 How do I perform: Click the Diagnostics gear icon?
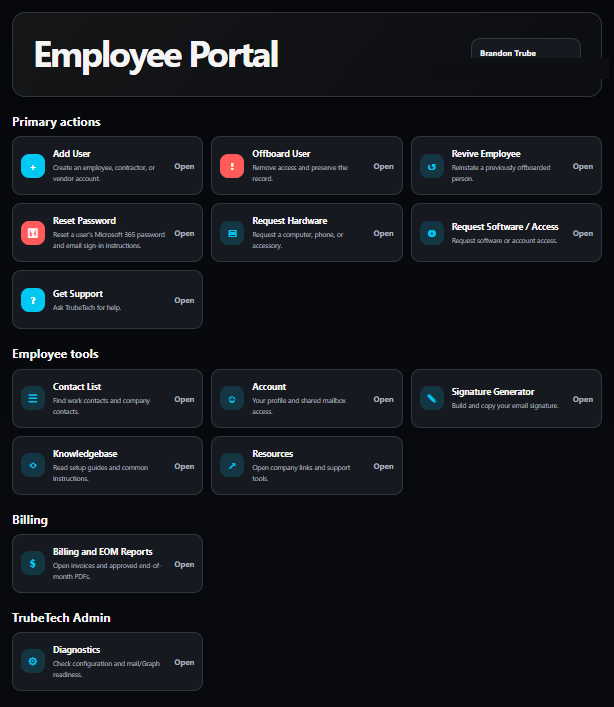point(33,661)
